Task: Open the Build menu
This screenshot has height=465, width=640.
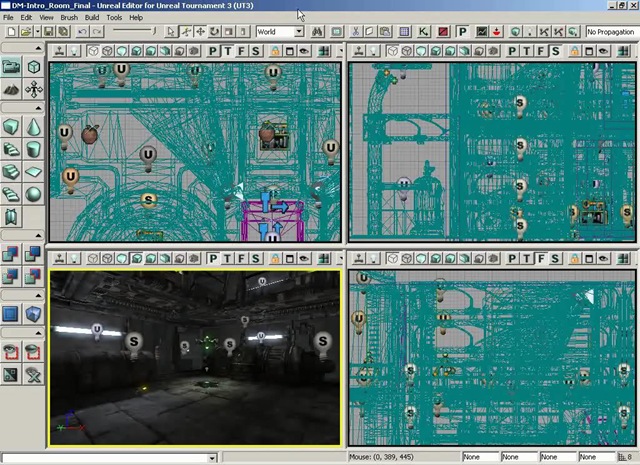Action: click(92, 18)
